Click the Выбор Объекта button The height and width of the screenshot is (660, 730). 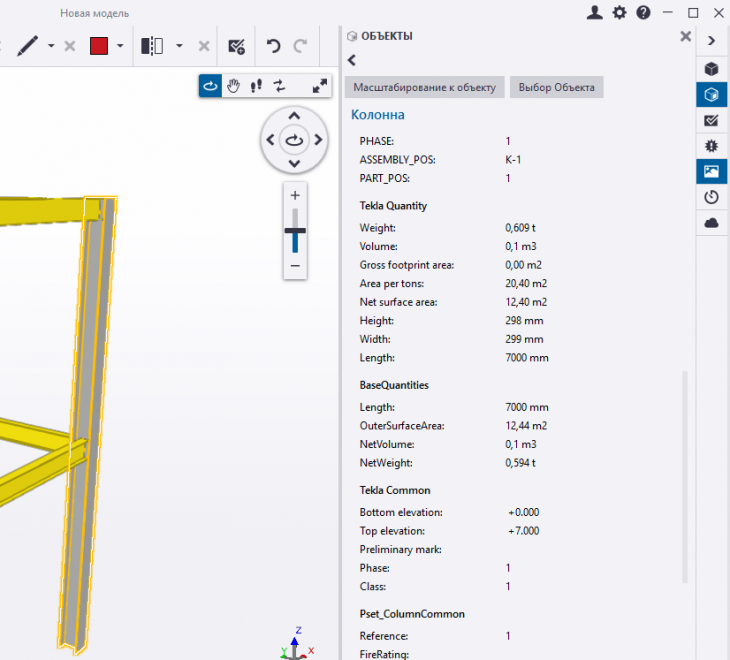556,87
